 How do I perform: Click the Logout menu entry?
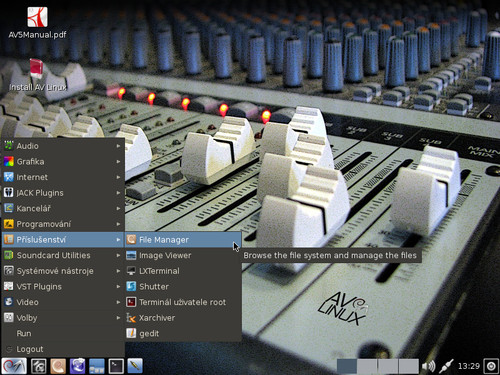pyautogui.click(x=63, y=349)
